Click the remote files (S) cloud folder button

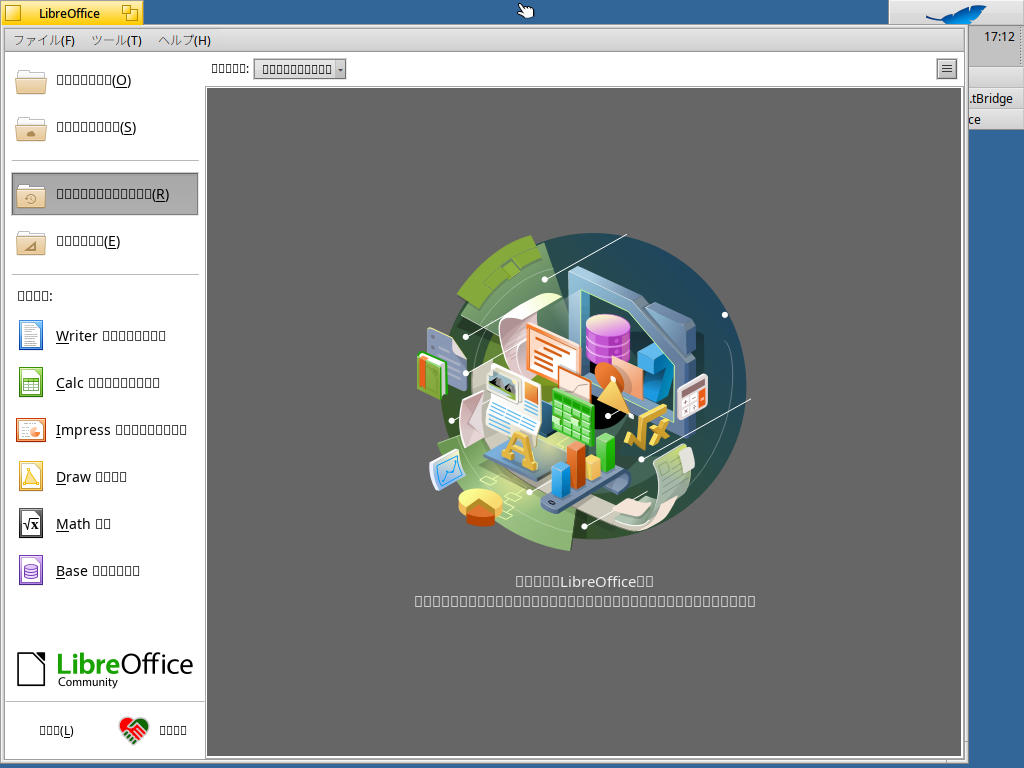104,127
